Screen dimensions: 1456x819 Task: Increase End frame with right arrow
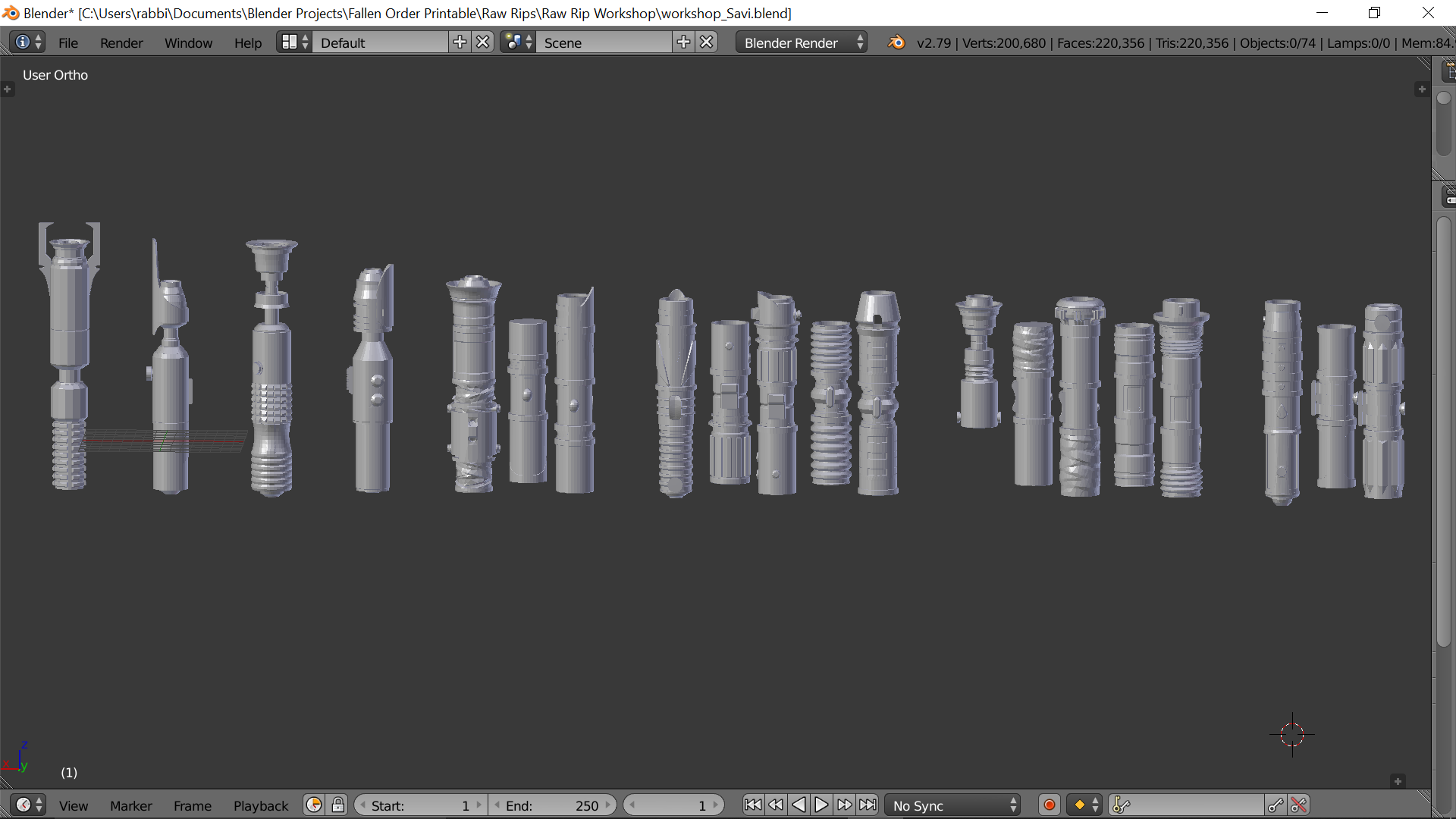click(607, 805)
